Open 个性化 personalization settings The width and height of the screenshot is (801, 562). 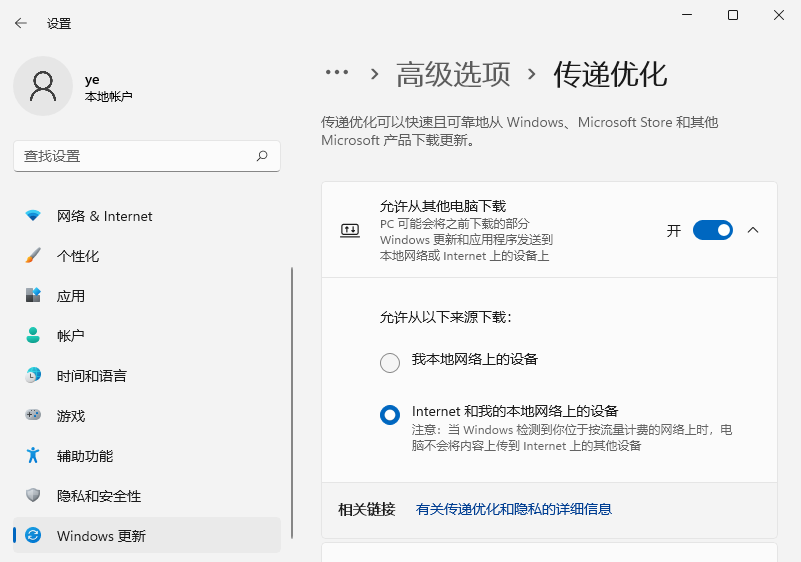click(x=78, y=256)
